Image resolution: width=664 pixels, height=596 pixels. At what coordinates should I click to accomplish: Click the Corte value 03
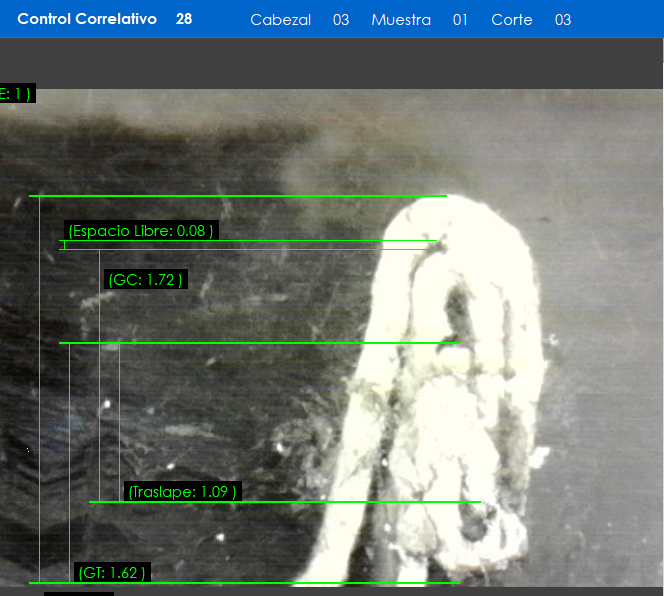[563, 20]
